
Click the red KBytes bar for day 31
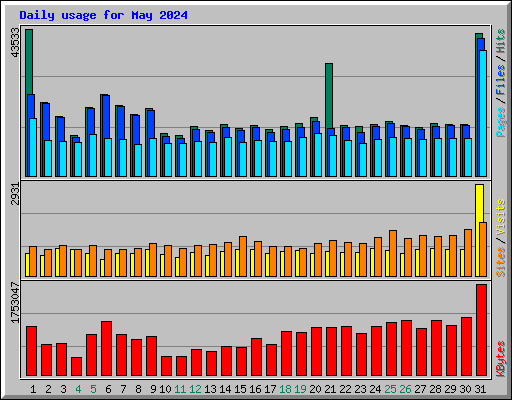coord(481,330)
